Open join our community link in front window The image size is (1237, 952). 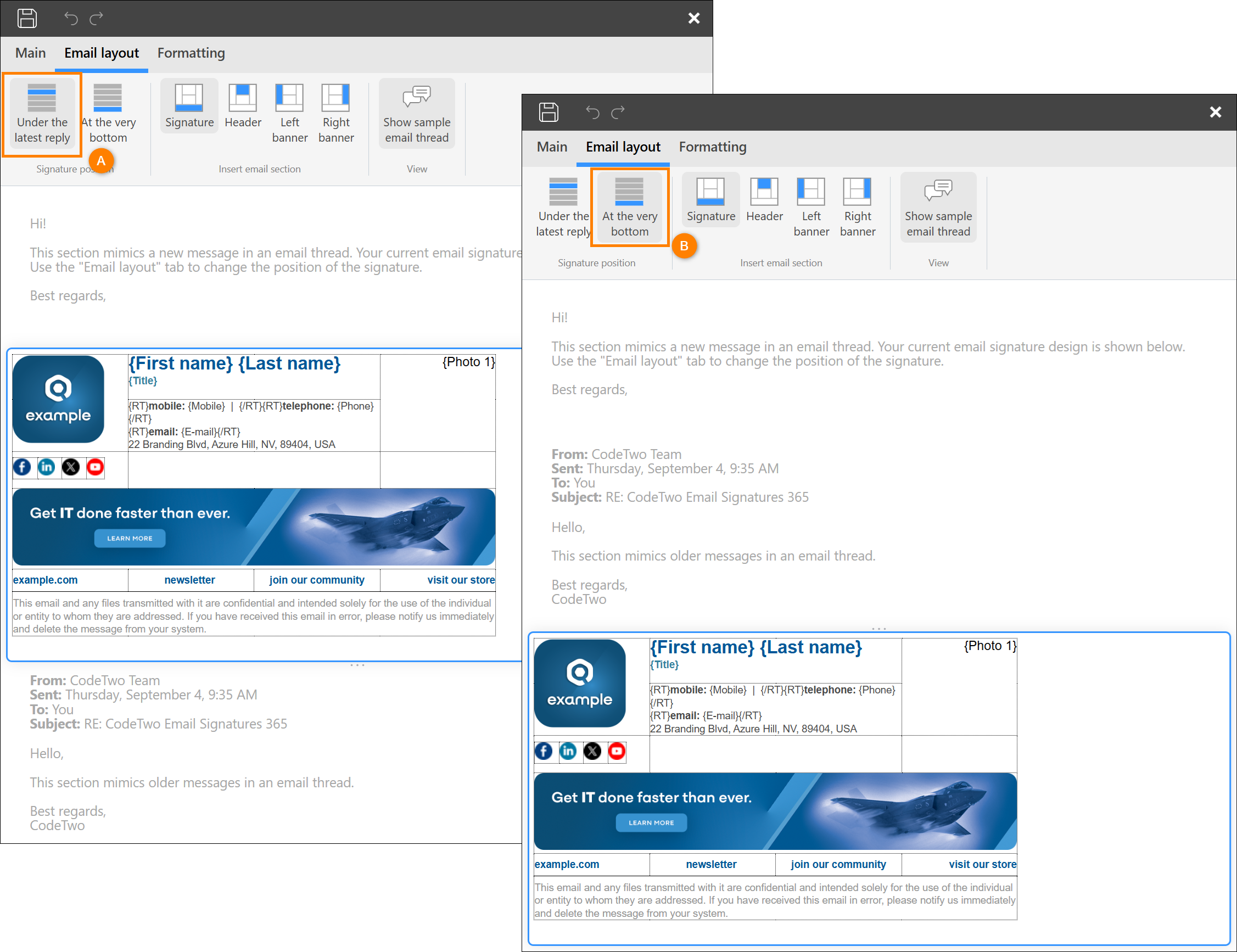838,864
